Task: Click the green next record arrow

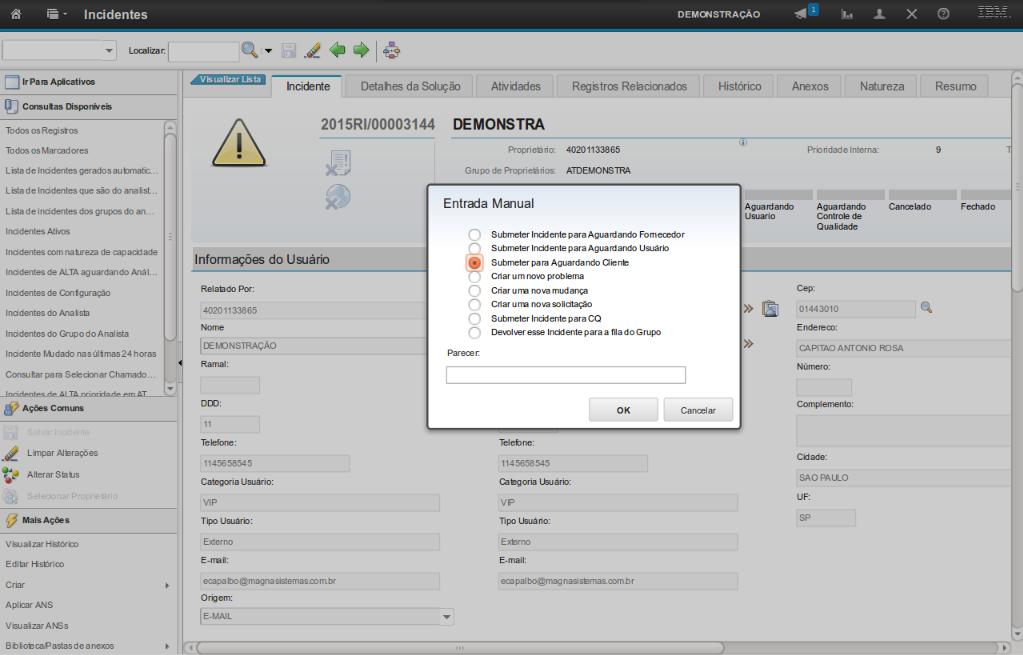Action: [x=361, y=50]
